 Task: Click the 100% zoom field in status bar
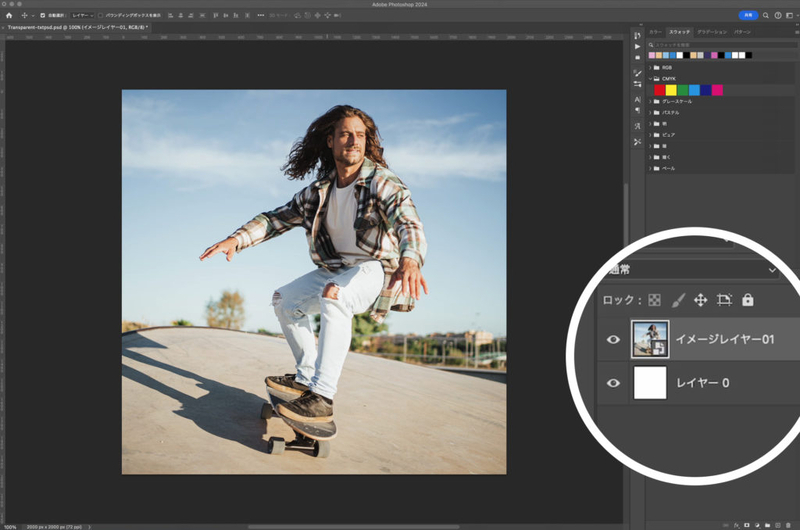10,527
